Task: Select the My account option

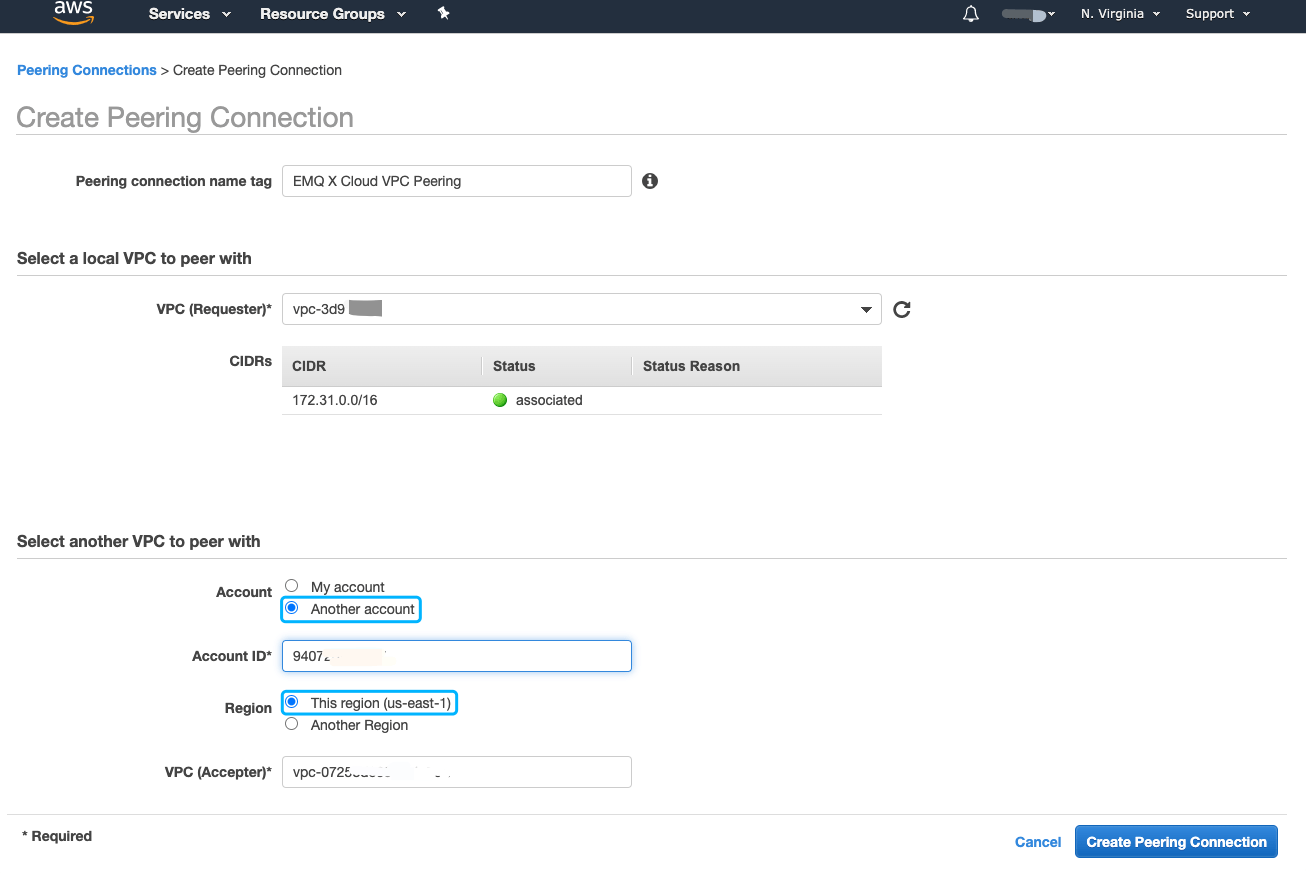Action: [291, 585]
